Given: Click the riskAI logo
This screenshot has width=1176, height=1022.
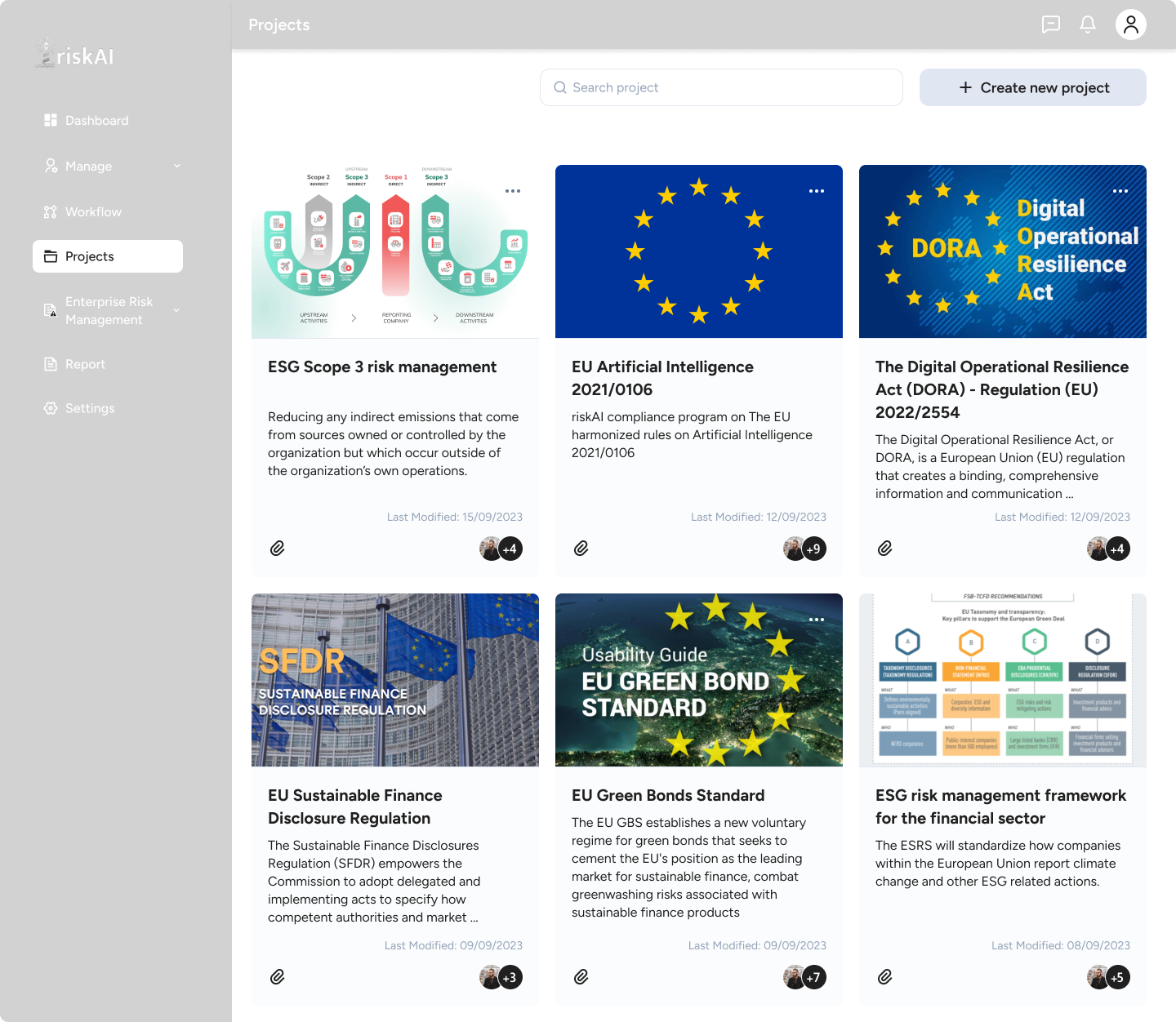Looking at the screenshot, I should pos(75,53).
